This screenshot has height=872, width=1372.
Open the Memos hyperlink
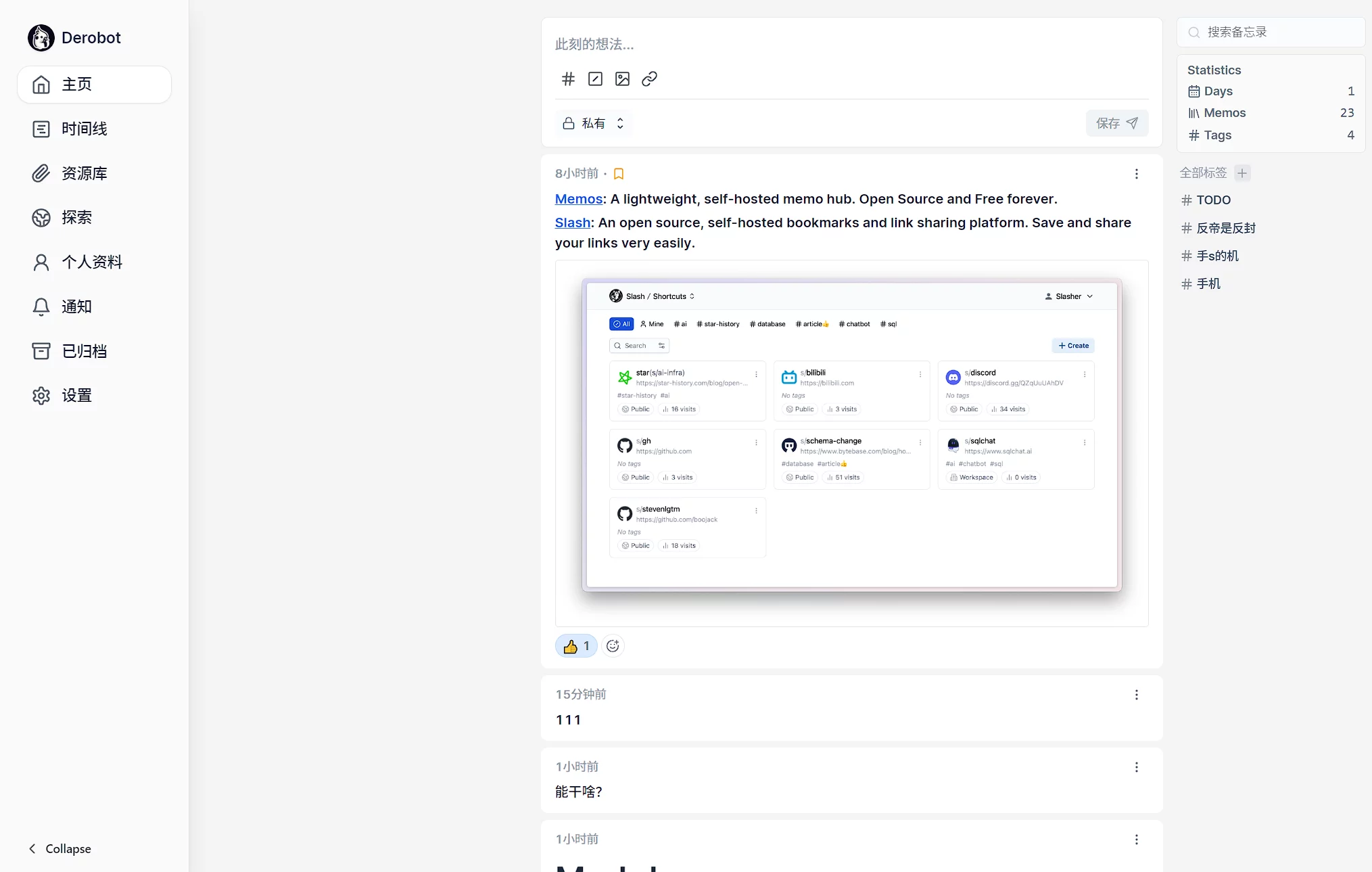(x=578, y=199)
